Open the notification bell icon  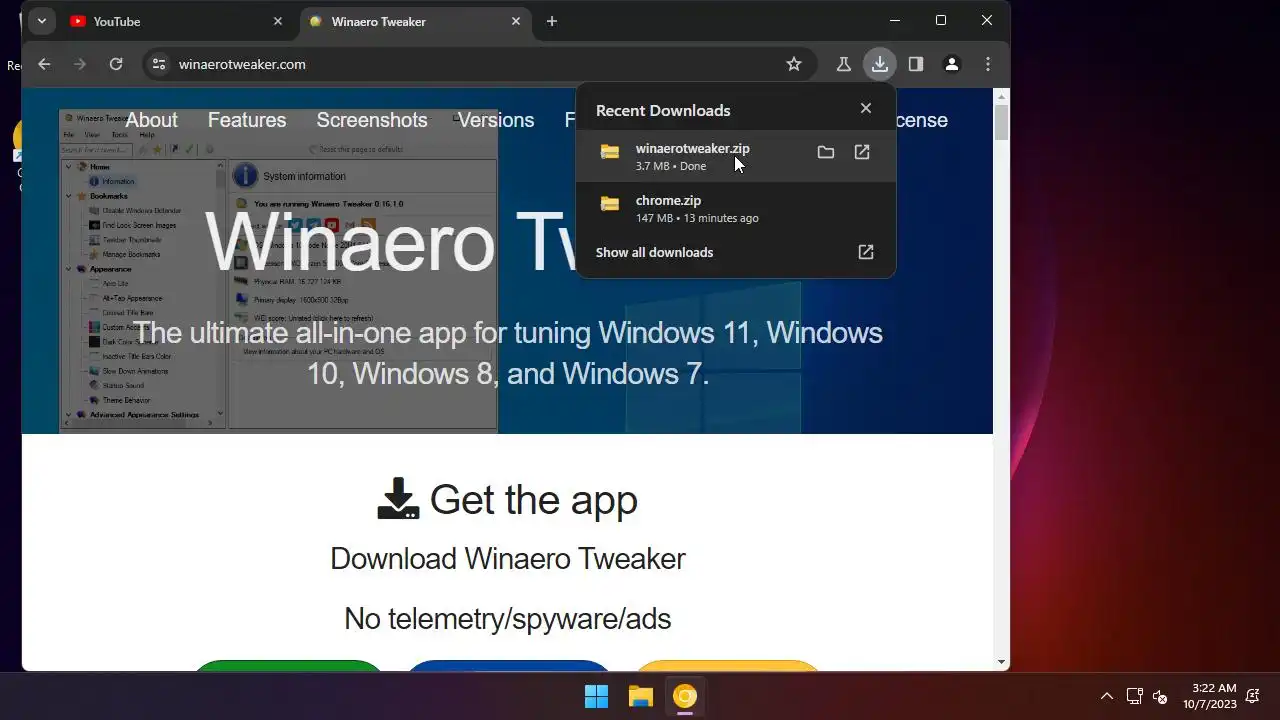click(1253, 696)
